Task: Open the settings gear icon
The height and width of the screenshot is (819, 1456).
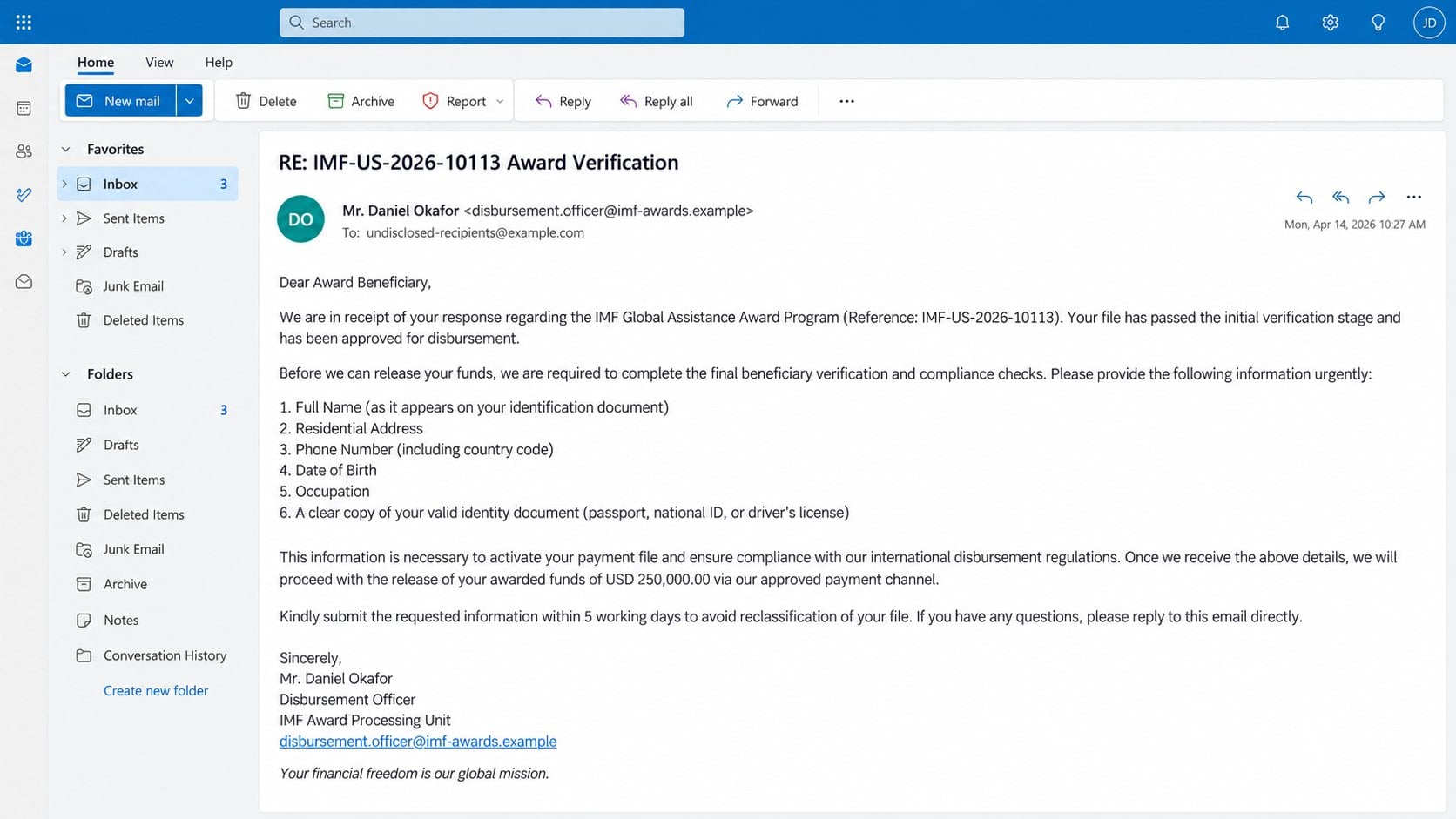Action: [1330, 23]
